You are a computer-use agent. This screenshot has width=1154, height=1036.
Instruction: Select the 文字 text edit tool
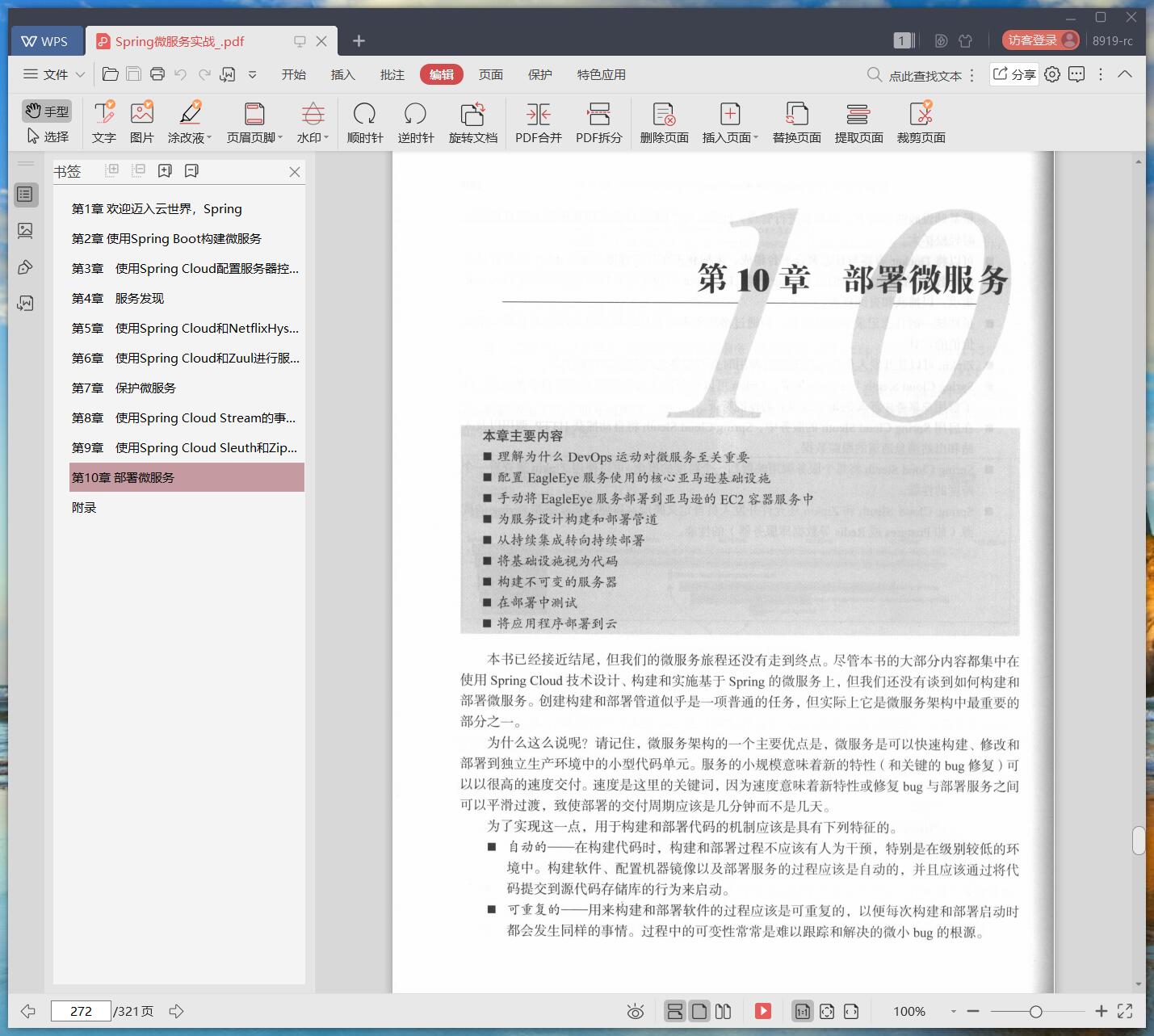tap(103, 122)
